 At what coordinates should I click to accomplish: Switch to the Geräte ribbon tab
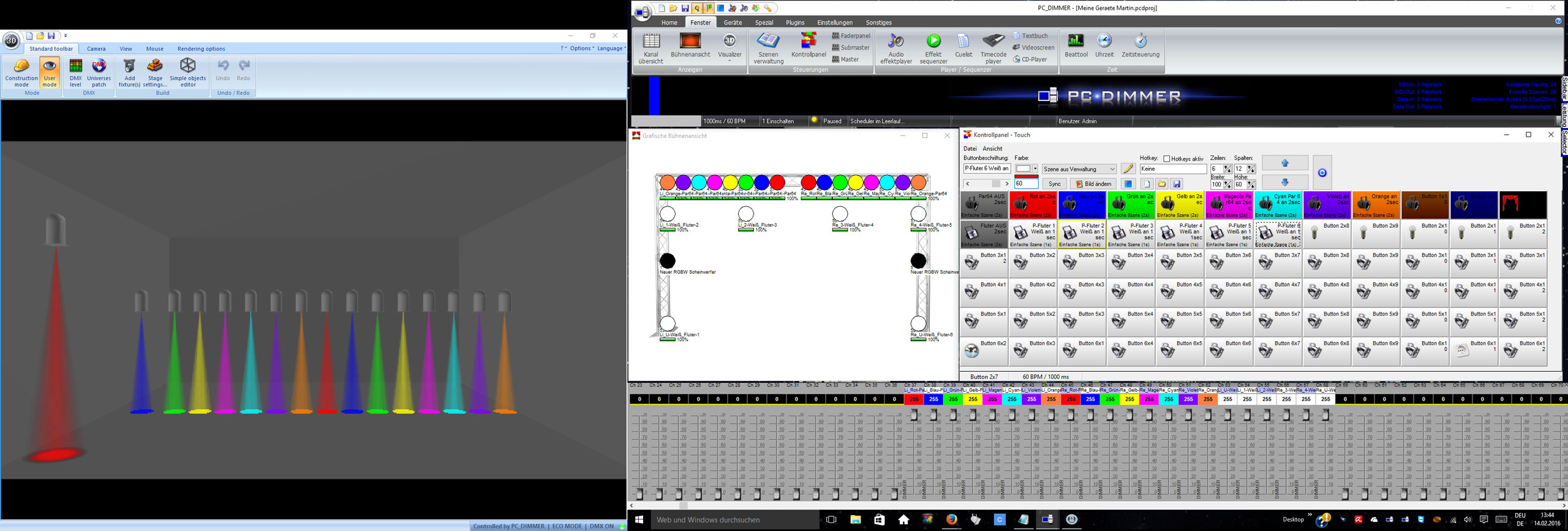coord(733,23)
